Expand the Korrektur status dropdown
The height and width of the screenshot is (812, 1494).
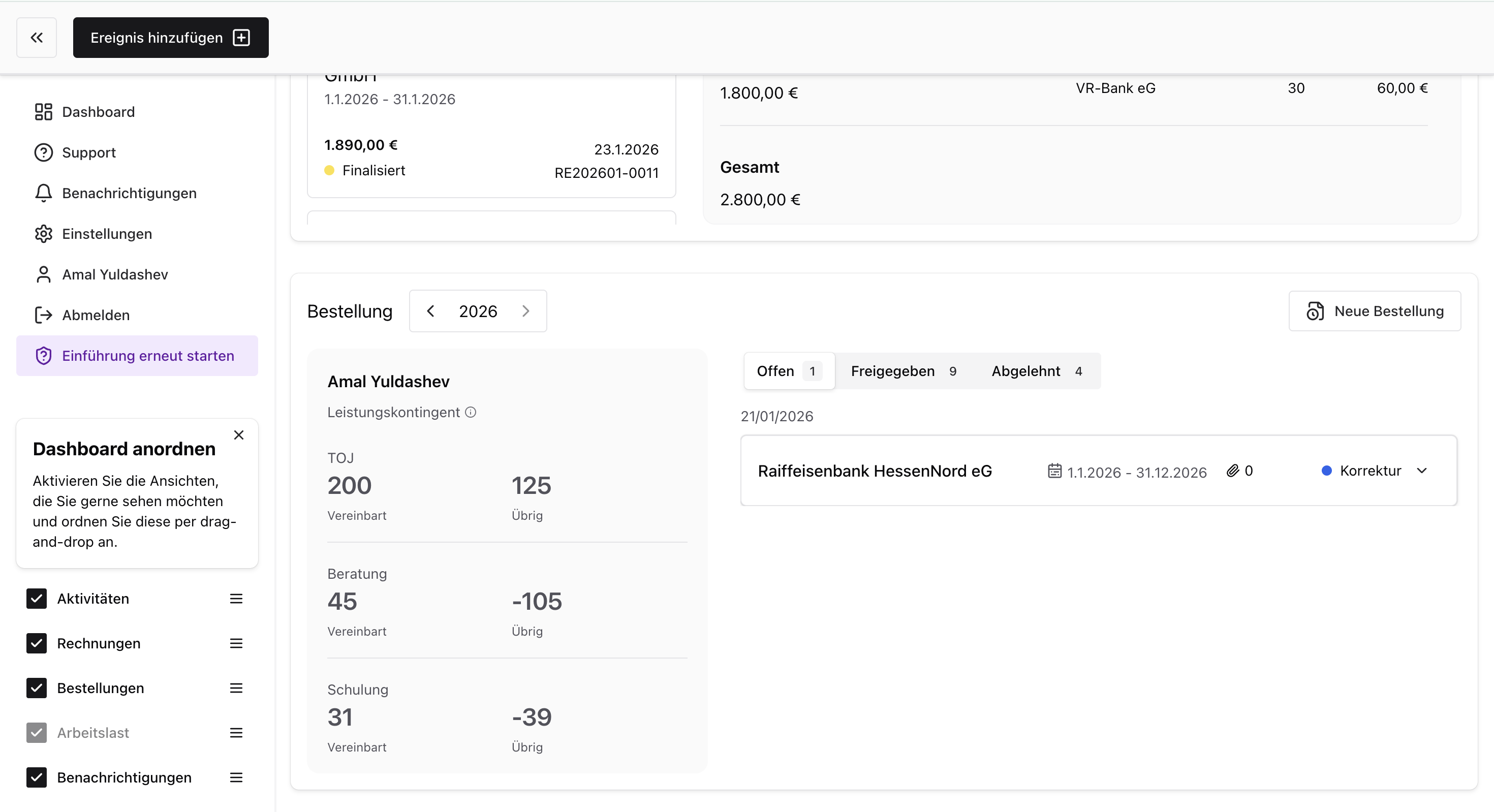(1421, 471)
